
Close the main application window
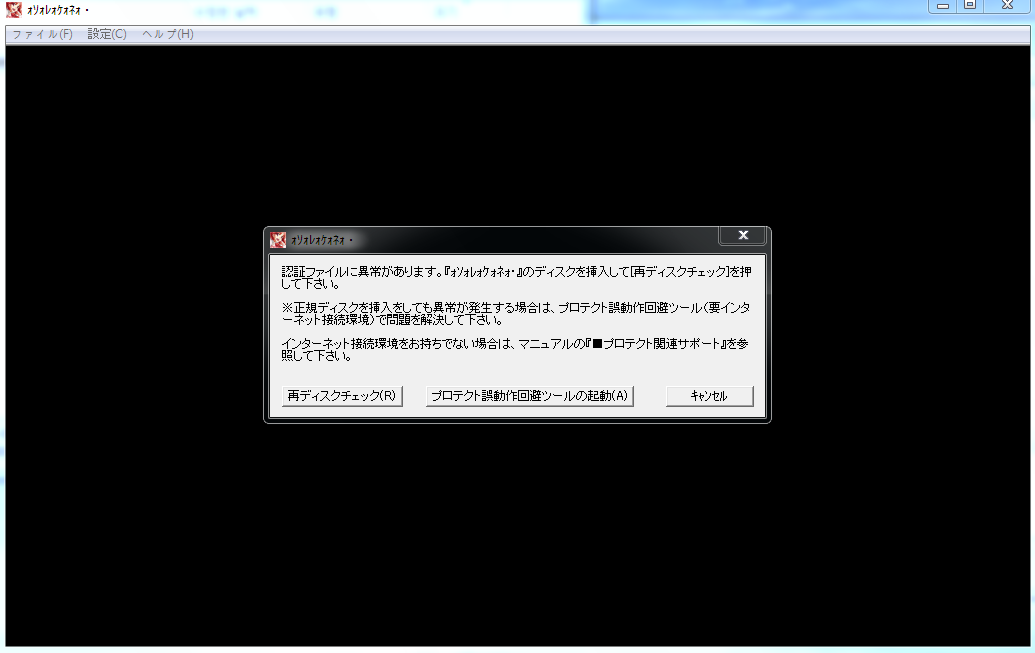coord(1007,6)
